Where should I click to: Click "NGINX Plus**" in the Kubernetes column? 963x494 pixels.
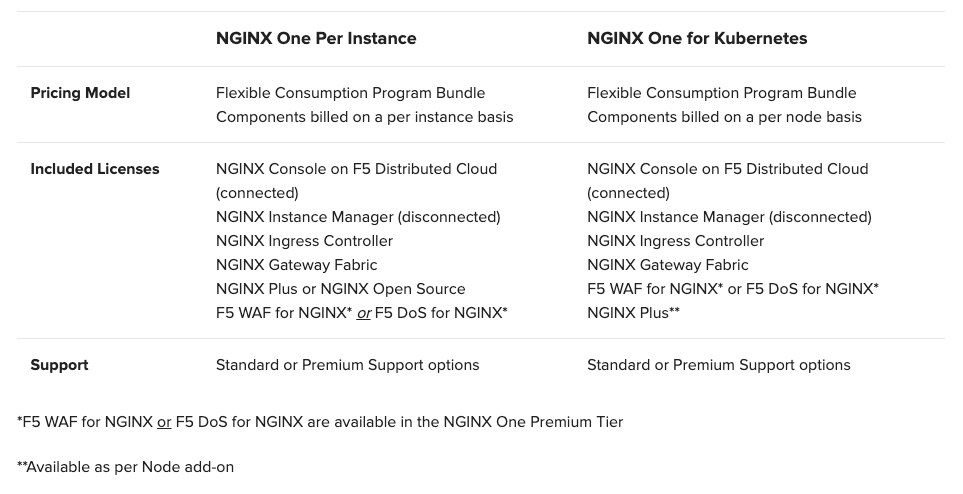633,313
